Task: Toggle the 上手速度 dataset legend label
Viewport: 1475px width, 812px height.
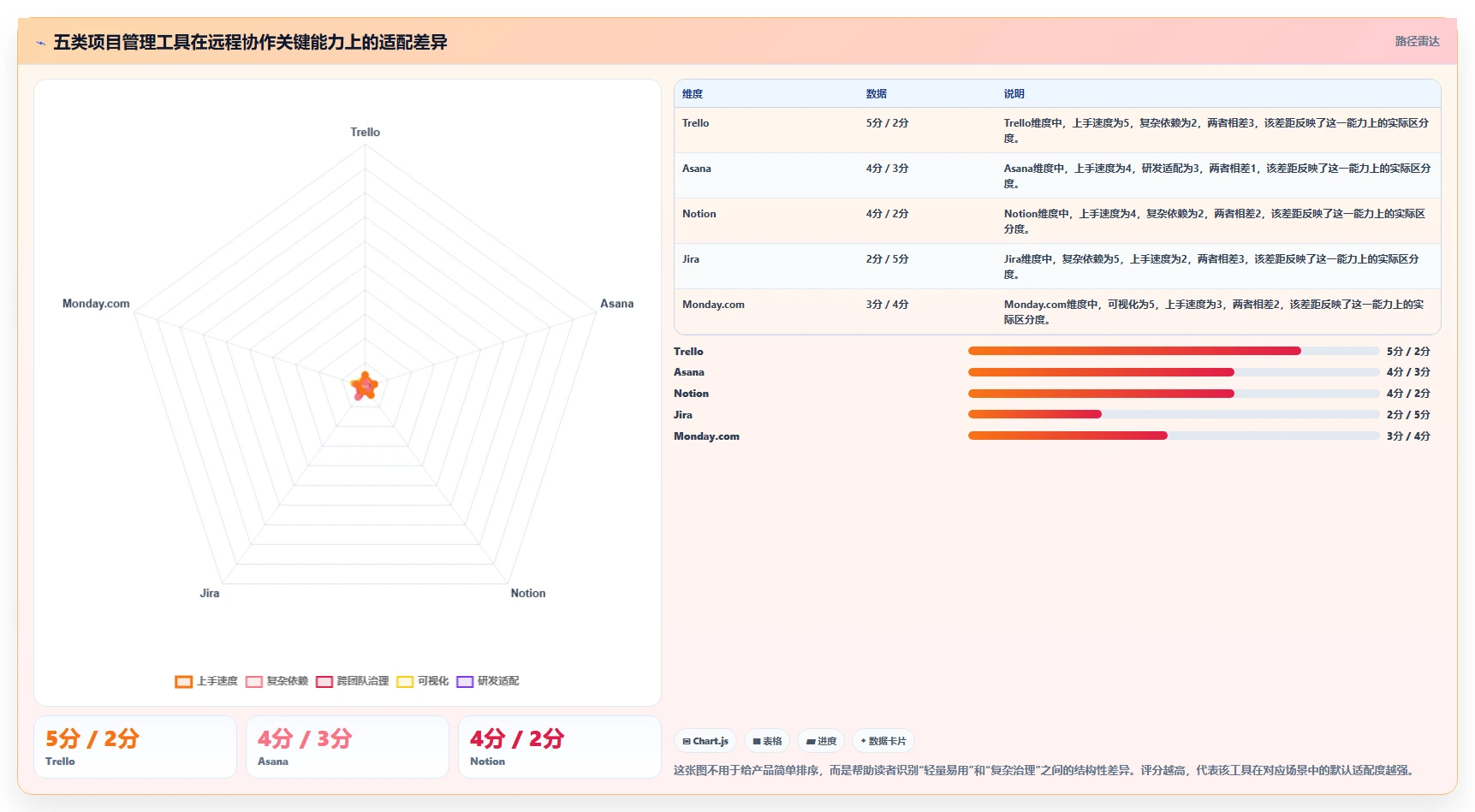Action: pos(217,681)
